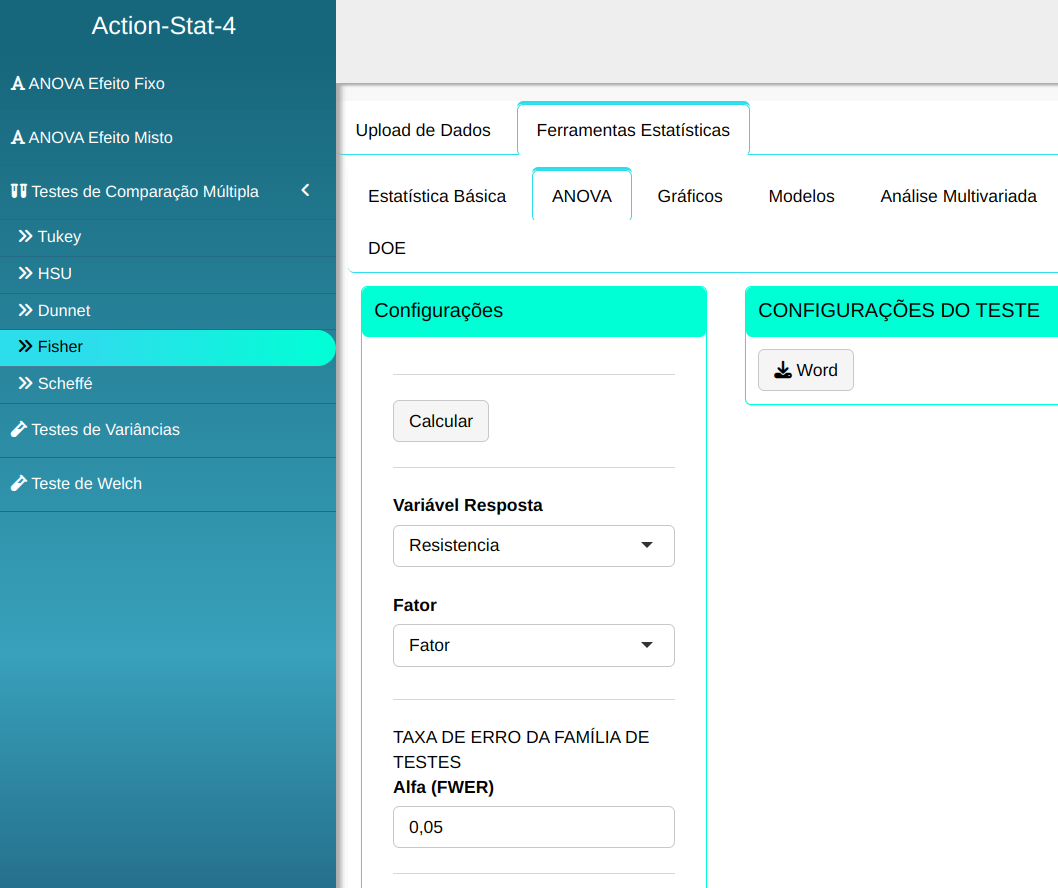The width and height of the screenshot is (1058, 888).
Task: Select the Dunnet test in sidebar
Action: [64, 311]
